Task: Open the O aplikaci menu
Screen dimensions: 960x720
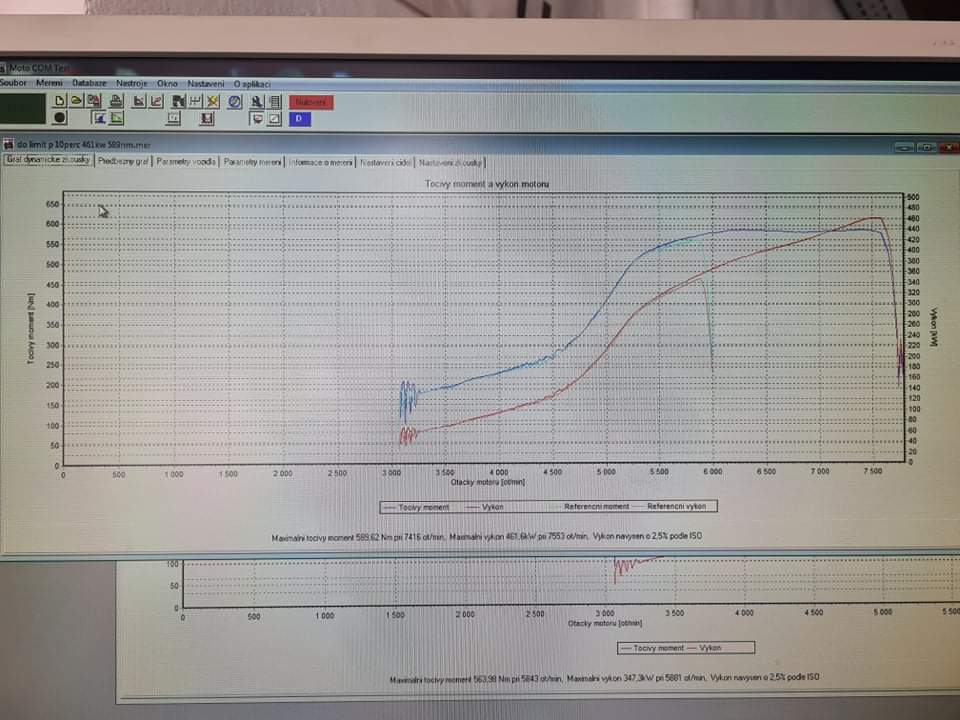Action: (x=252, y=83)
